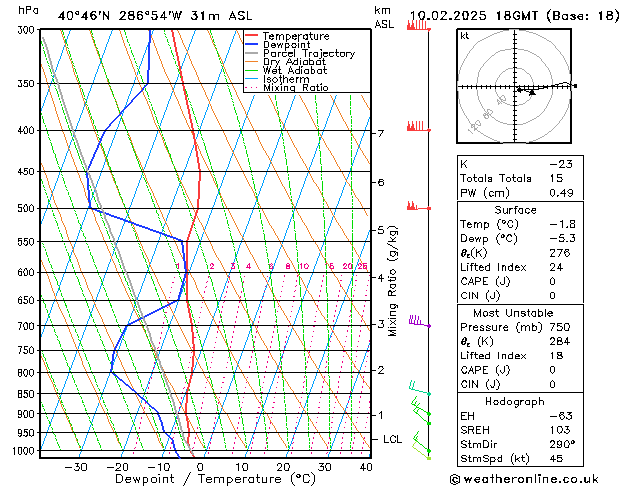
Task: Click the coordinates text "40°46'N 286°54'W 31m ASL"
Action: [155, 16]
